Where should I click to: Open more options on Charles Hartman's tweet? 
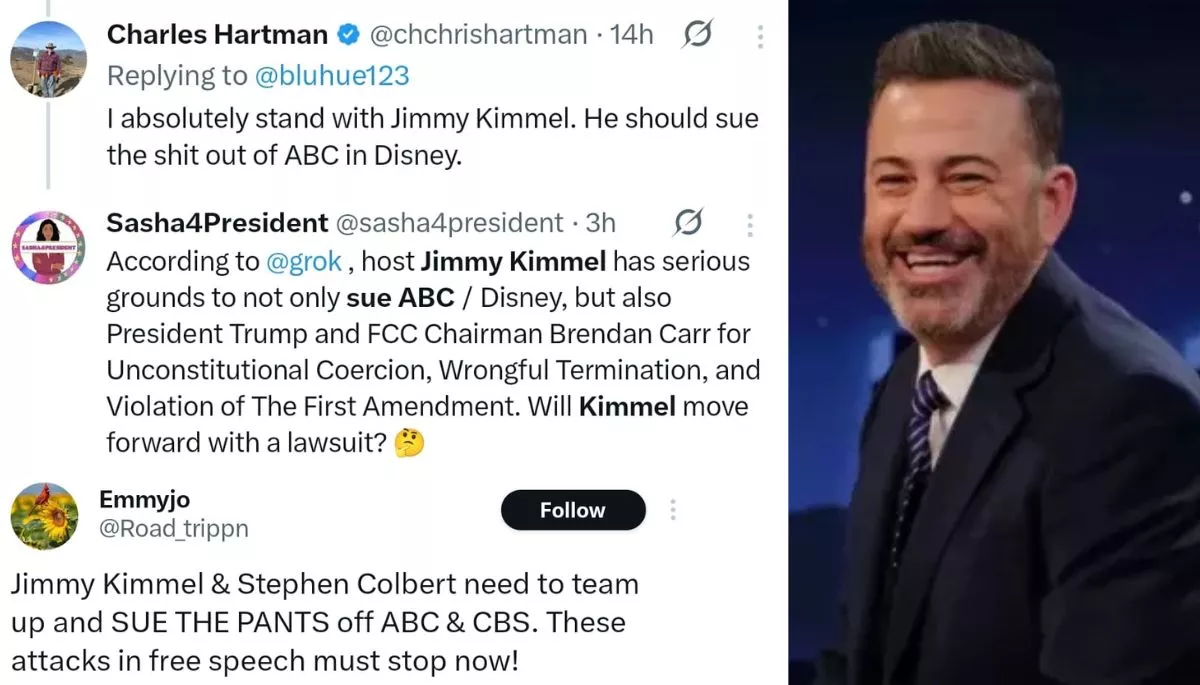point(760,37)
